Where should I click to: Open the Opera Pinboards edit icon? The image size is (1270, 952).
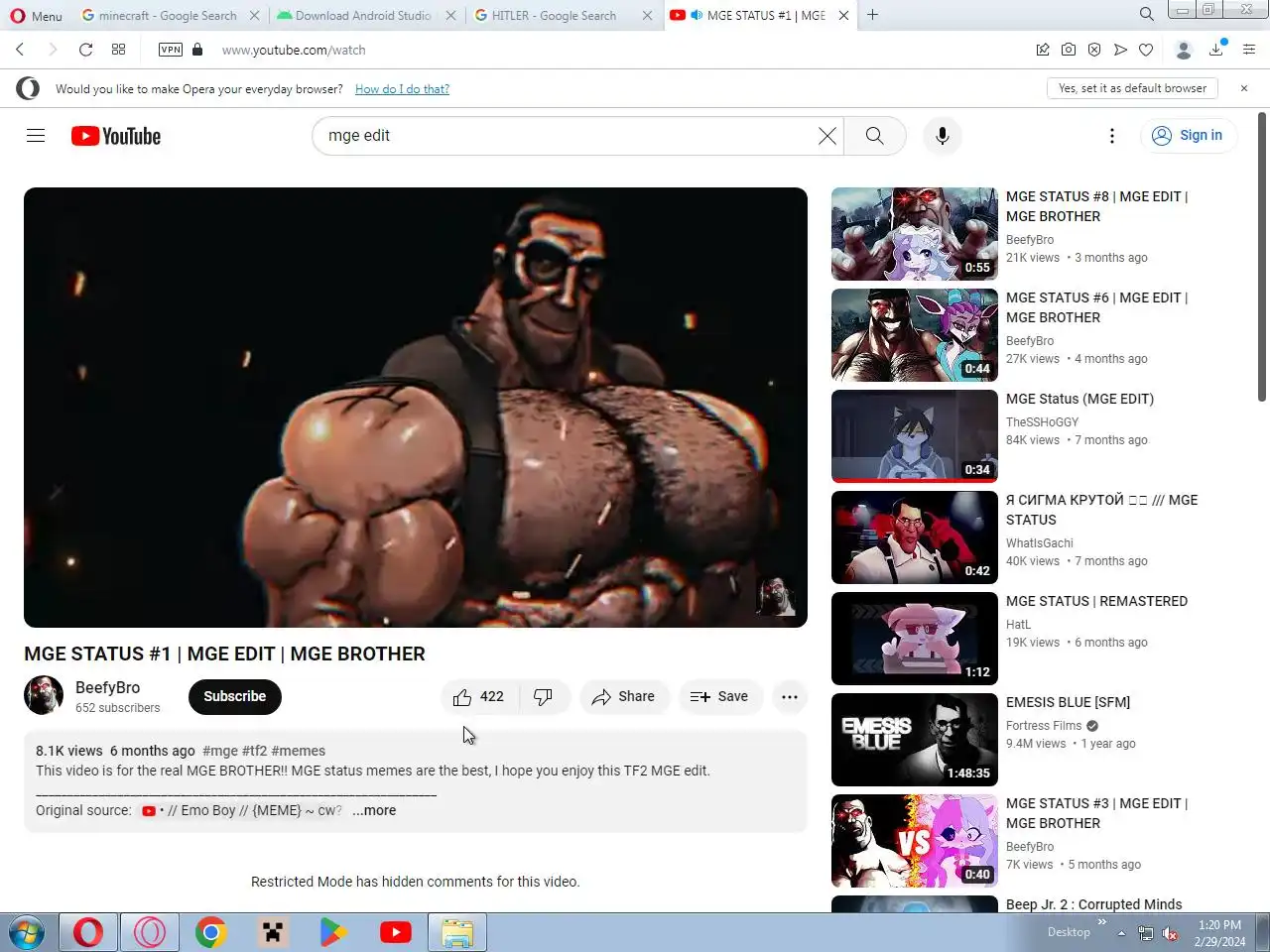pos(1043,50)
